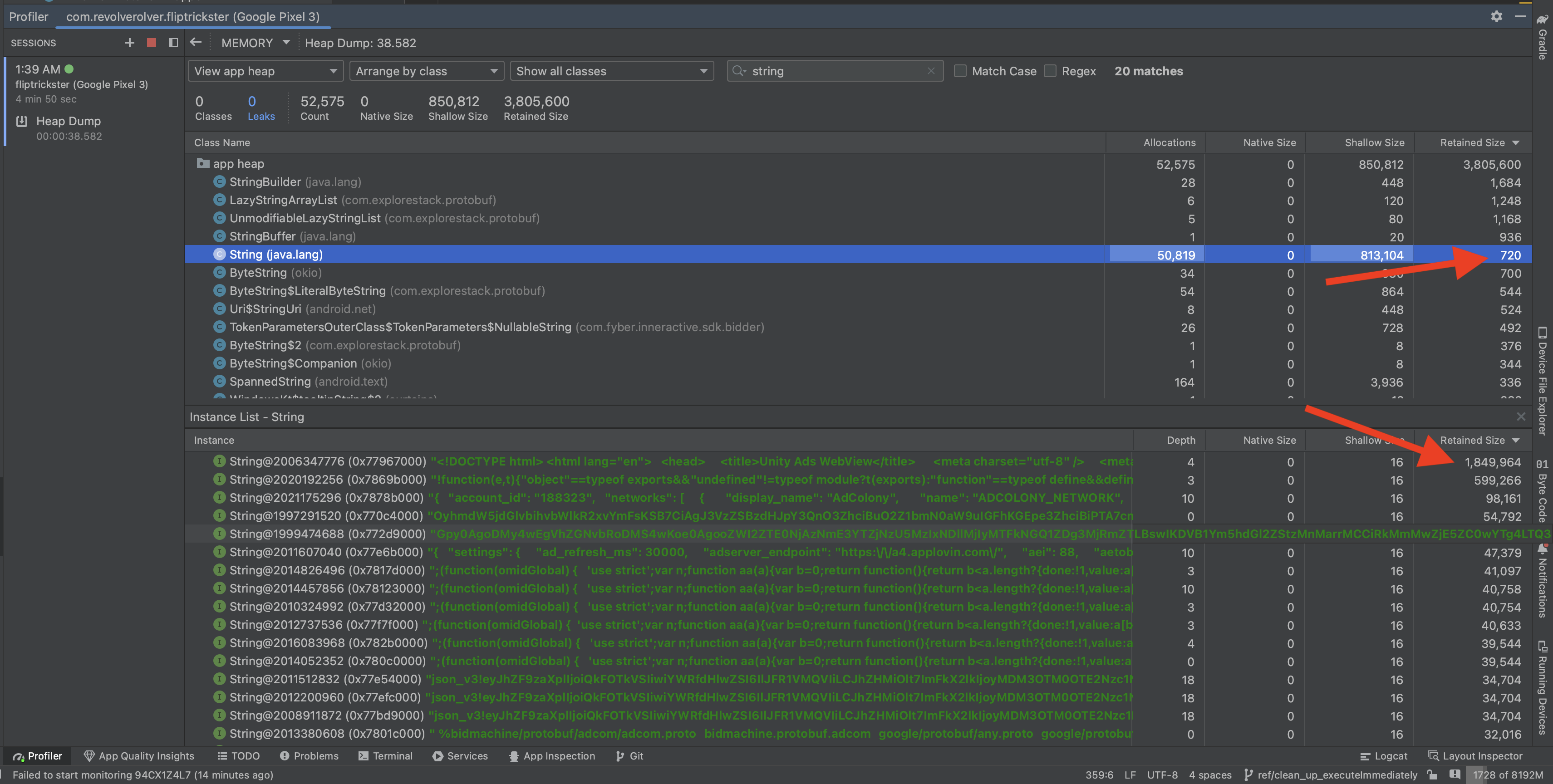
Task: Open the View app heap dropdown
Action: pyautogui.click(x=265, y=71)
